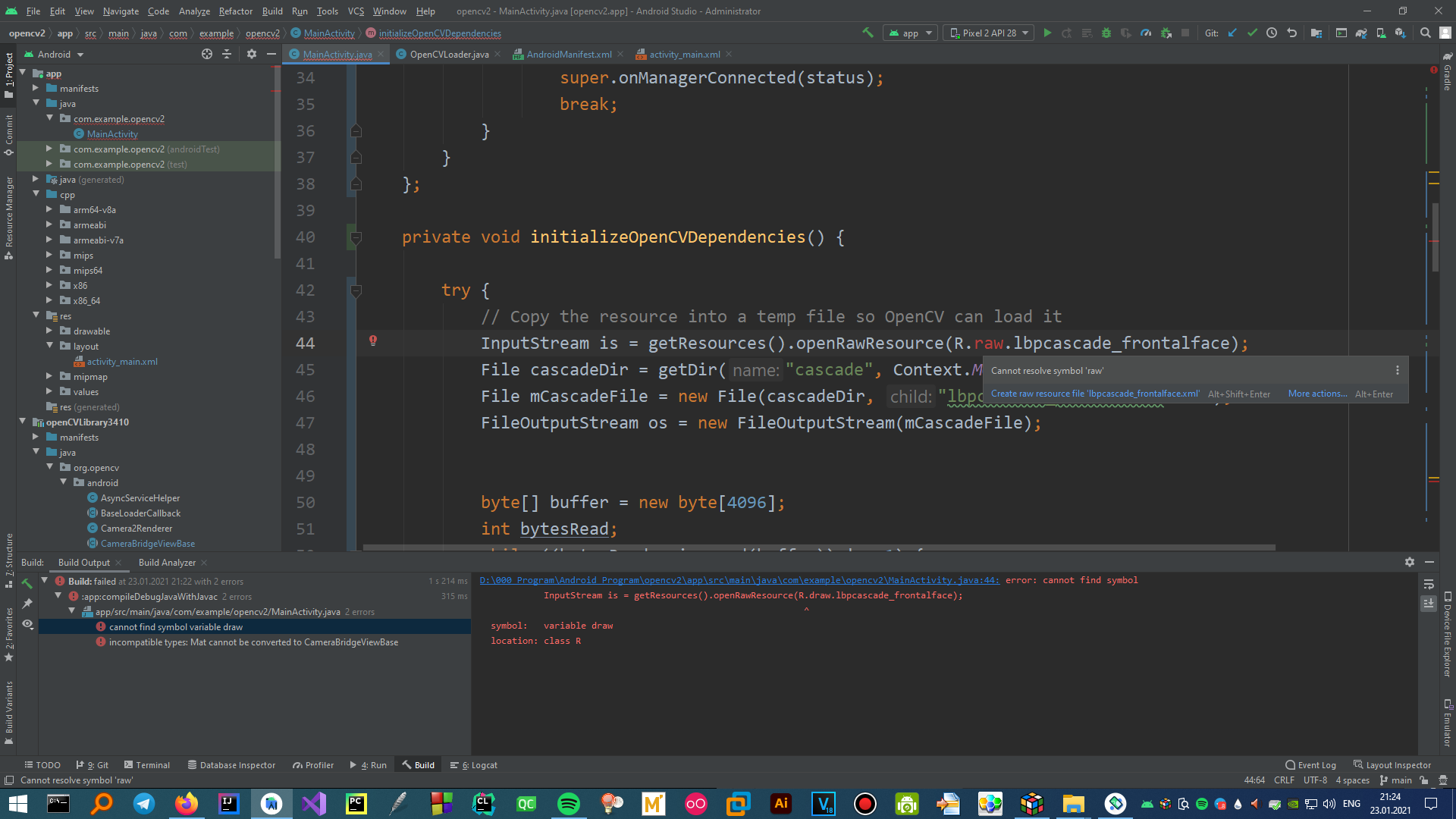Viewport: 1456px width, 819px height.
Task: Click Search Everywhere magnifier icon
Action: 1426,33
